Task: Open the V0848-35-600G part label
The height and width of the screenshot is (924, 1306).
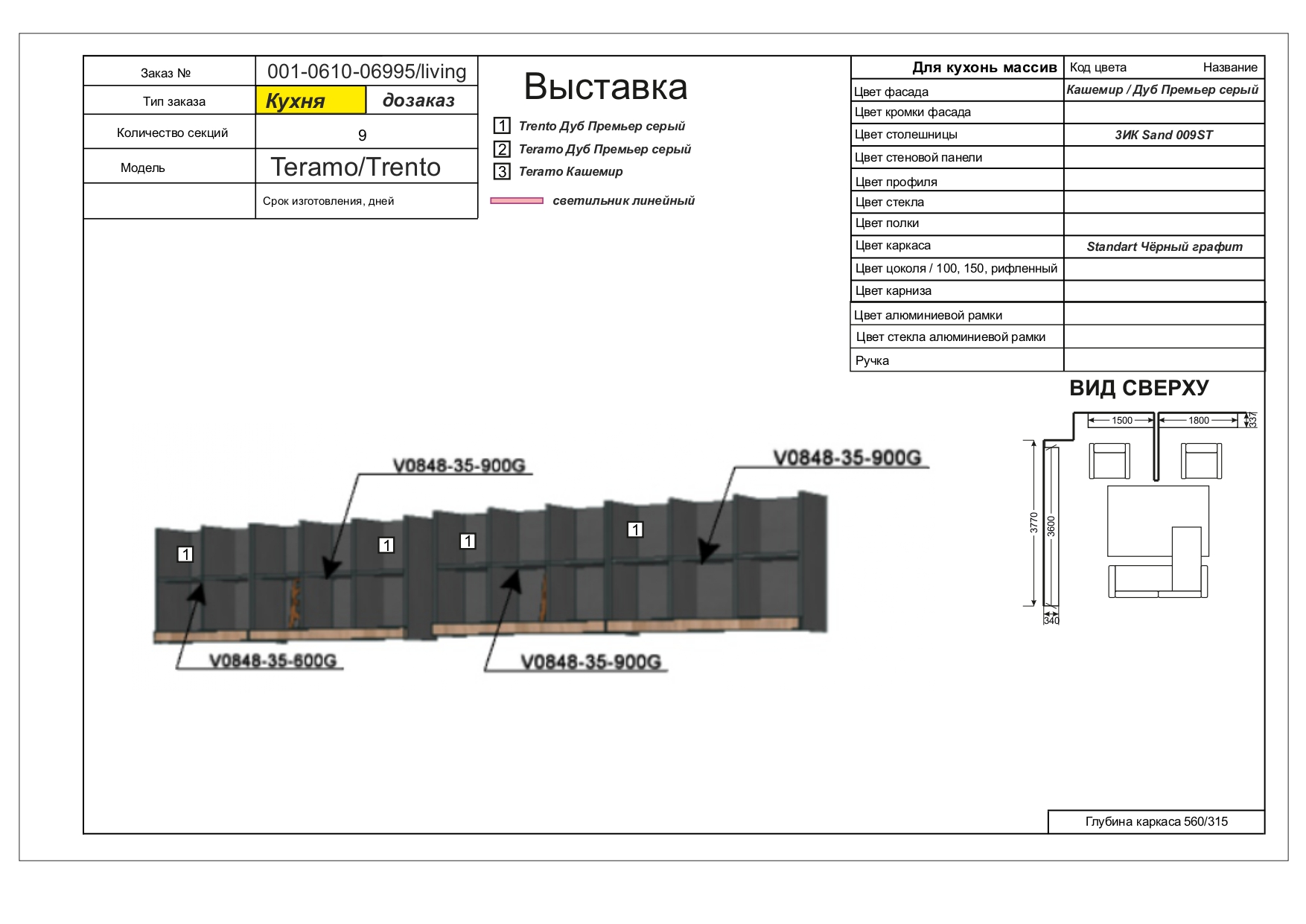Action: click(273, 660)
